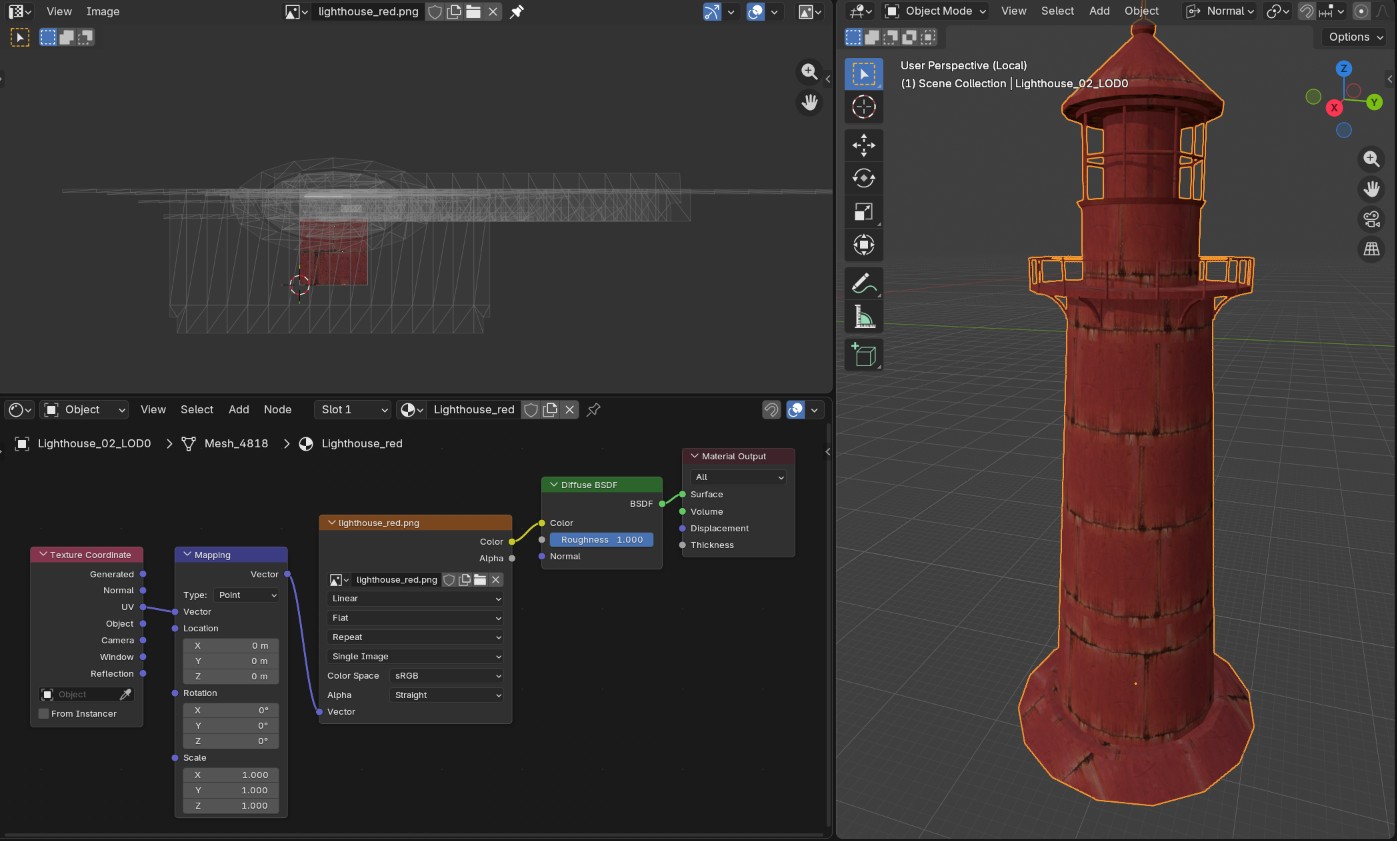
Task: Click the X axis on navigation gizmo
Action: tap(1334, 107)
